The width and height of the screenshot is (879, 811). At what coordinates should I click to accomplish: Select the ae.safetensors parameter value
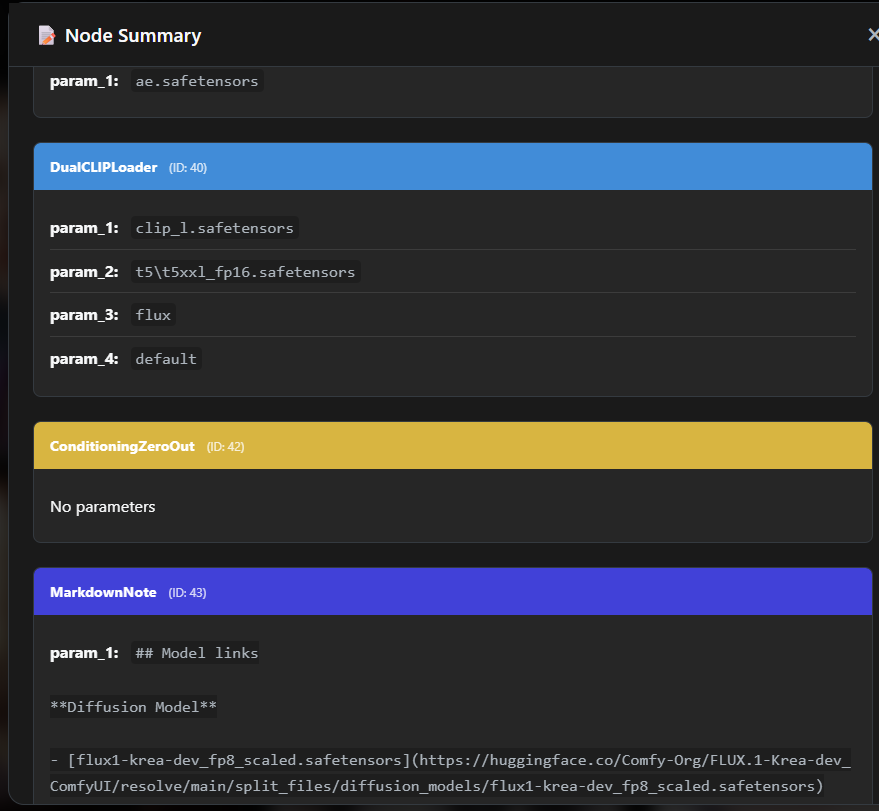point(196,80)
